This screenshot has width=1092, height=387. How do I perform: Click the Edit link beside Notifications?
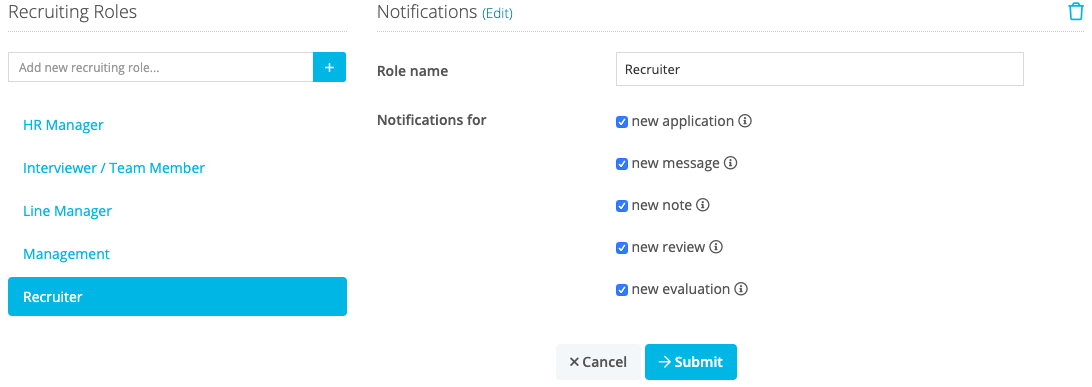pos(497,13)
